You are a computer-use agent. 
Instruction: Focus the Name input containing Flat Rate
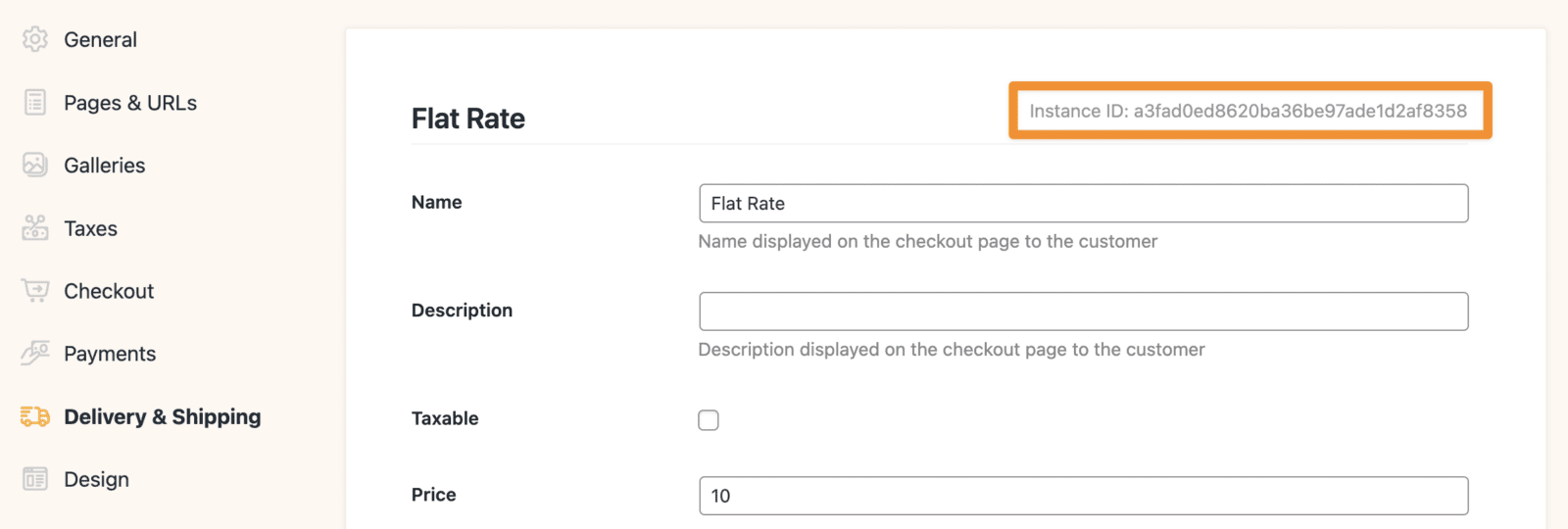1084,203
